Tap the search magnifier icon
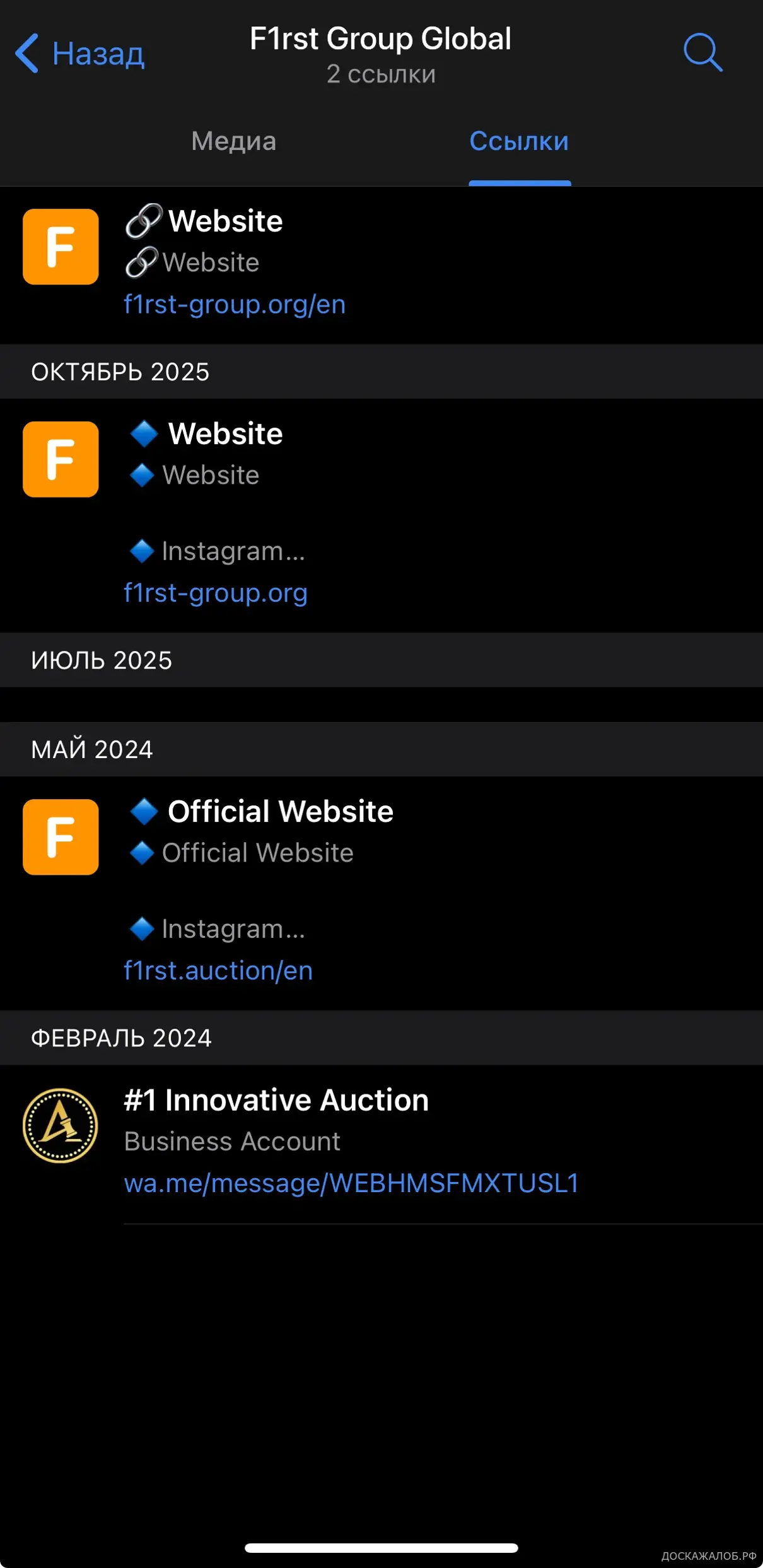The width and height of the screenshot is (763, 1568). (702, 52)
